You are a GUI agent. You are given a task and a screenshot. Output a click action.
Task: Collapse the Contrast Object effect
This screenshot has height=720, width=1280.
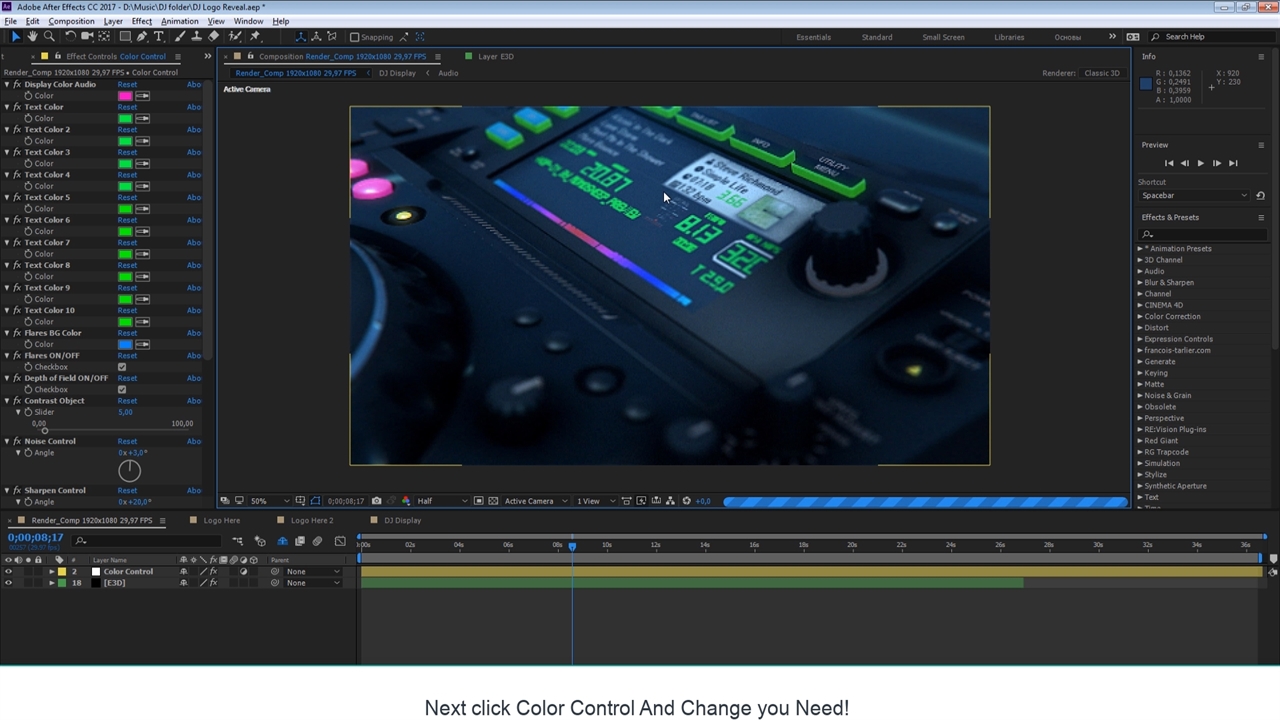7,401
